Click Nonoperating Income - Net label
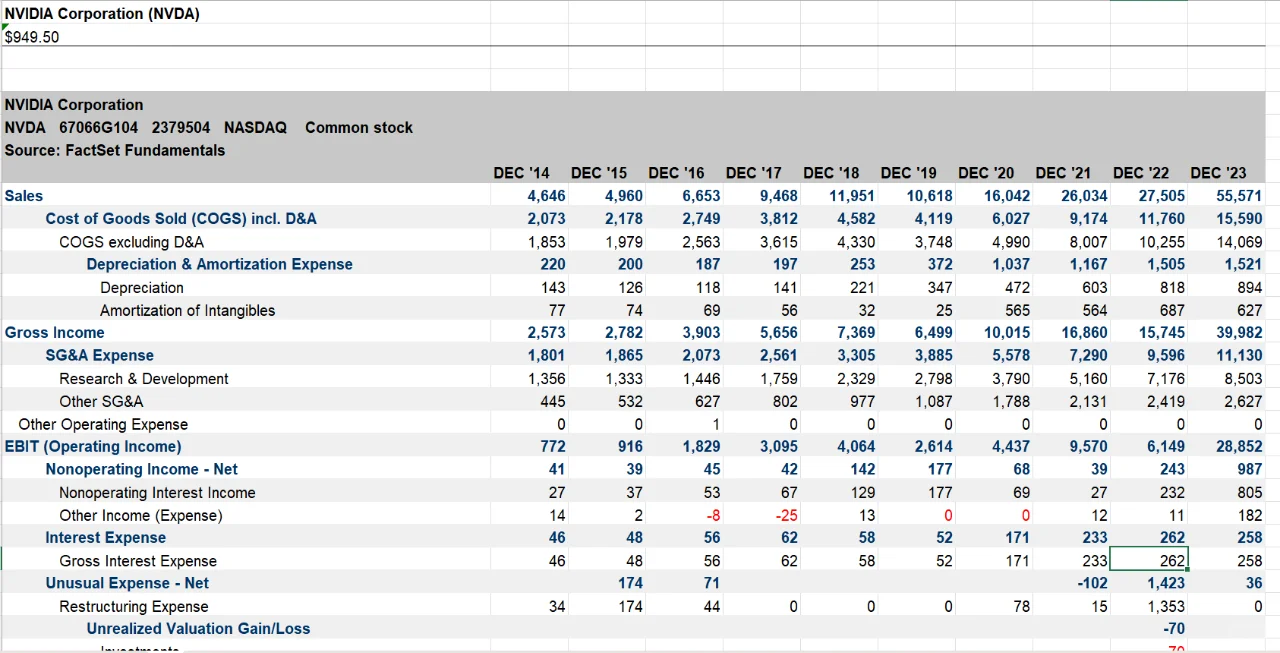 click(141, 469)
